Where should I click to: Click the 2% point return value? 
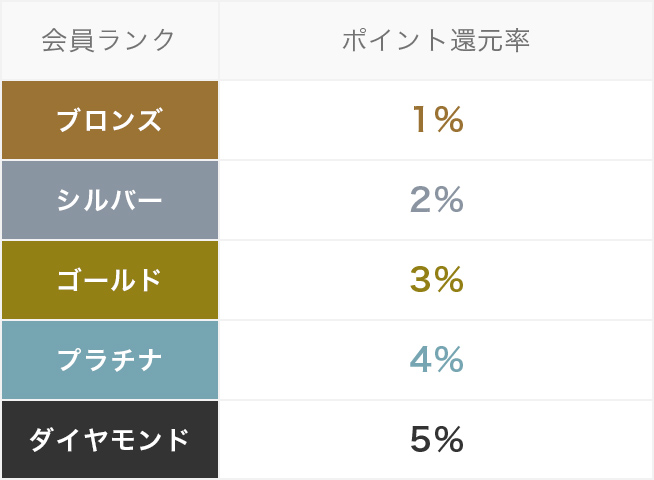437,200
